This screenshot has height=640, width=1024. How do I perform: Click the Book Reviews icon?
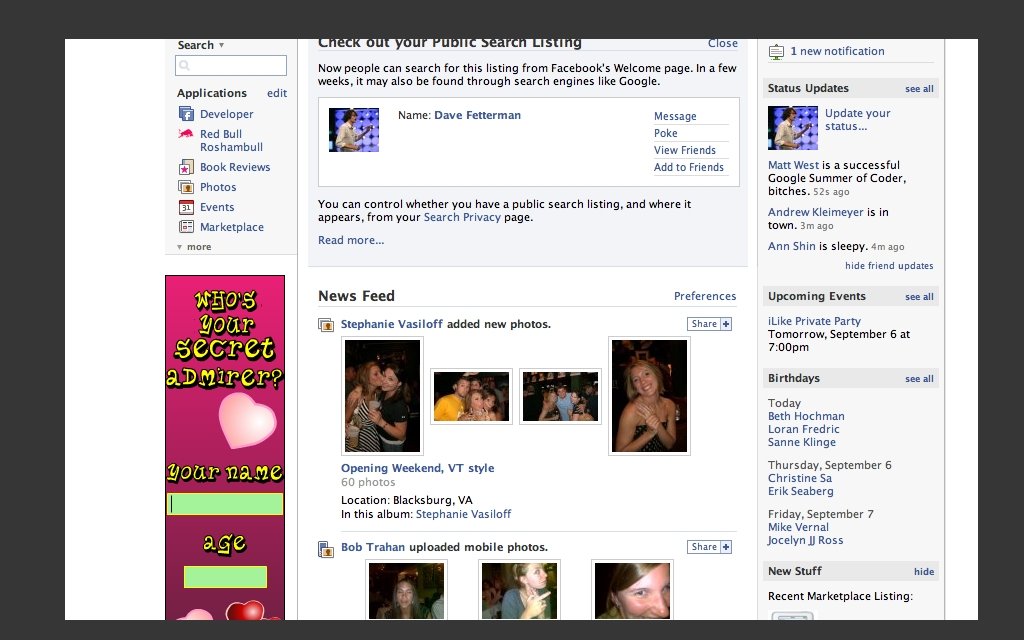(186, 167)
